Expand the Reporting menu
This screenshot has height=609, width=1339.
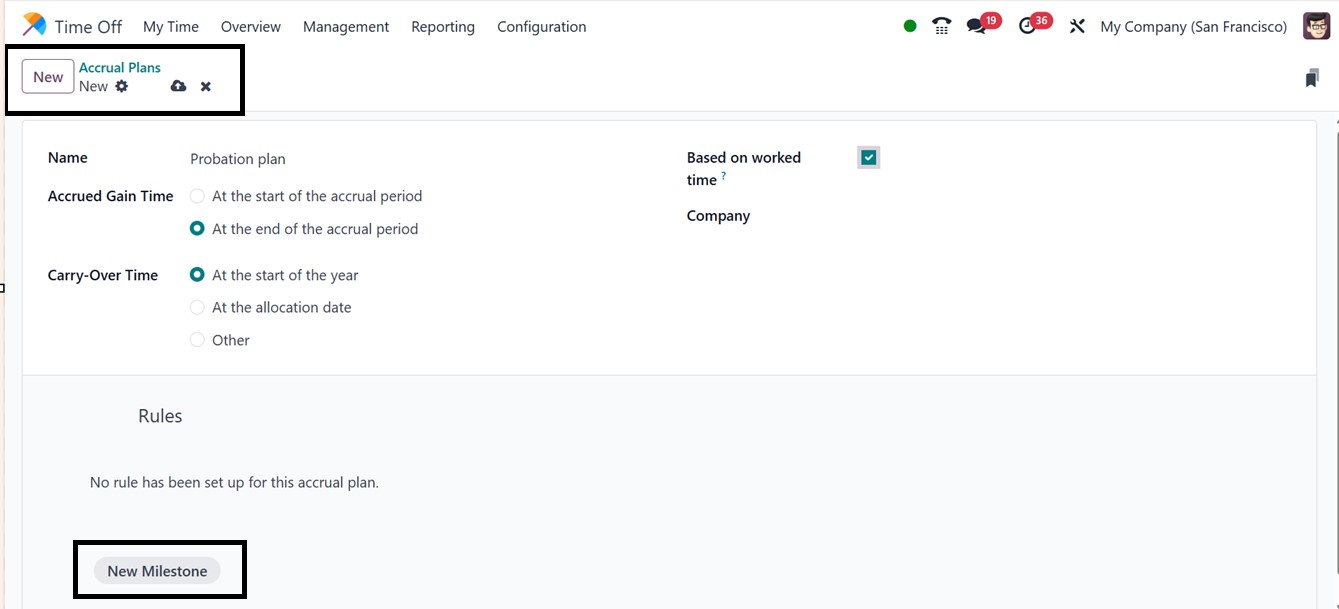coord(442,27)
